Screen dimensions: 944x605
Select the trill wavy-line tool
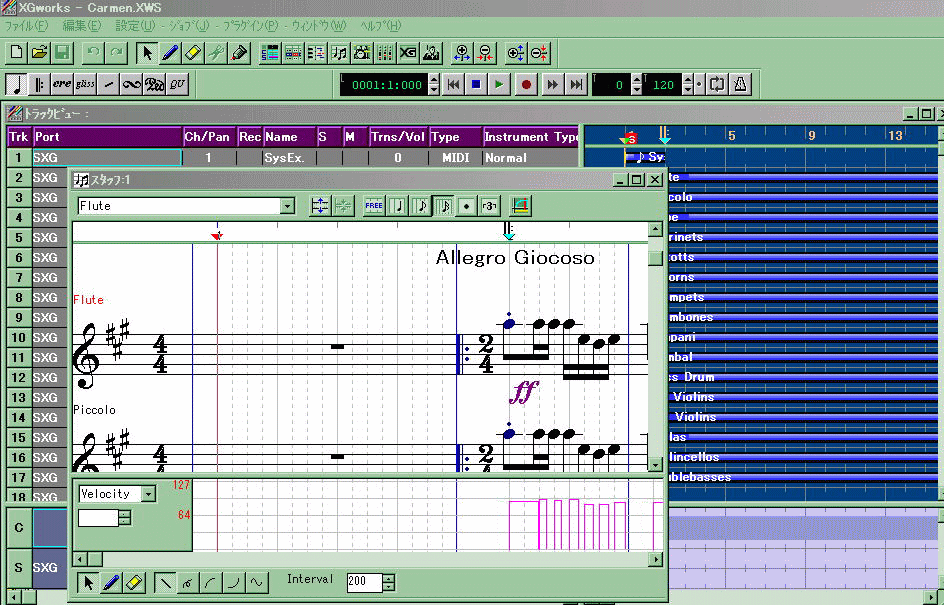(131, 84)
